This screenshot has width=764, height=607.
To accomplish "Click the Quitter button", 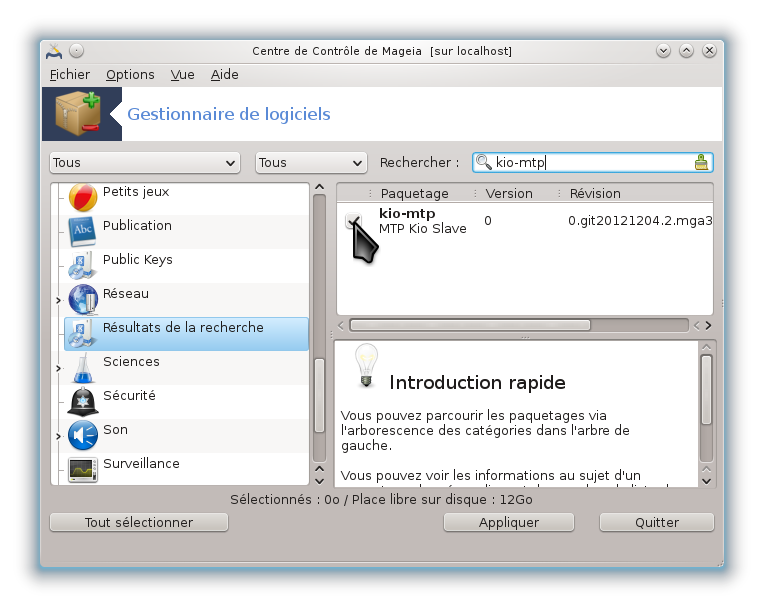I will point(657,522).
